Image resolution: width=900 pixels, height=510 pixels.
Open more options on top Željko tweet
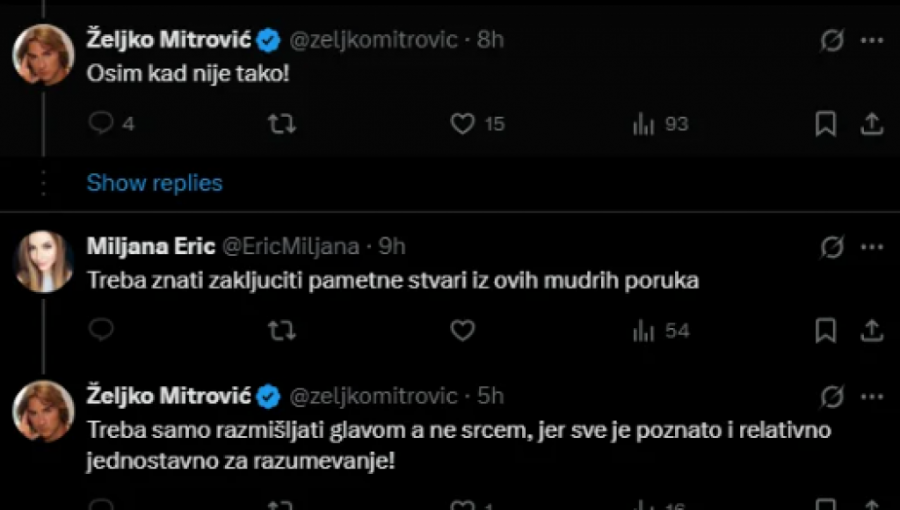[872, 40]
